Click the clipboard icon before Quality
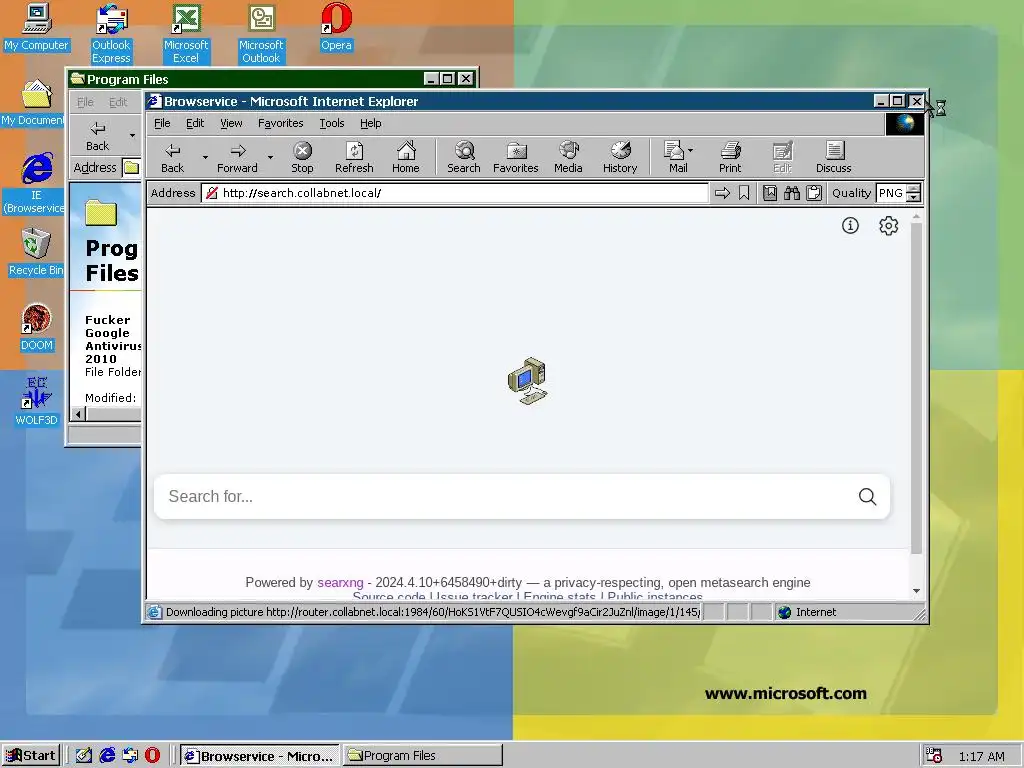The width and height of the screenshot is (1024, 768). tap(814, 193)
